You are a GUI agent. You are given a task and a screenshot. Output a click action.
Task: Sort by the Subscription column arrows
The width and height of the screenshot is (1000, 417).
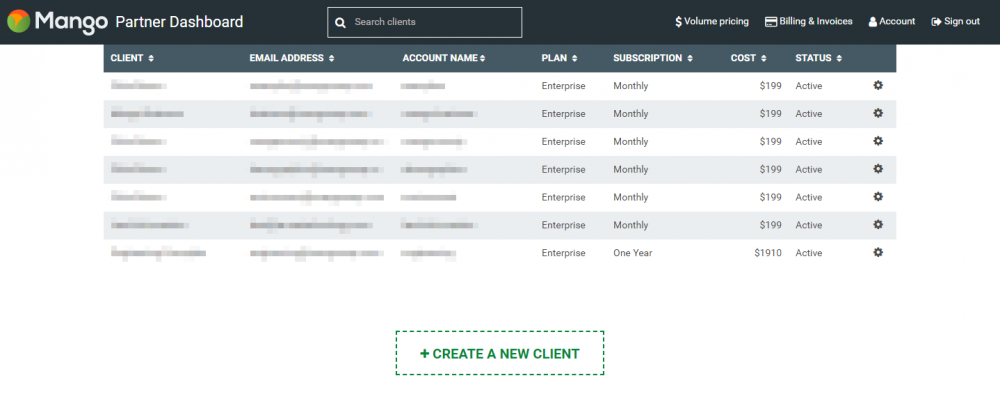pos(690,59)
